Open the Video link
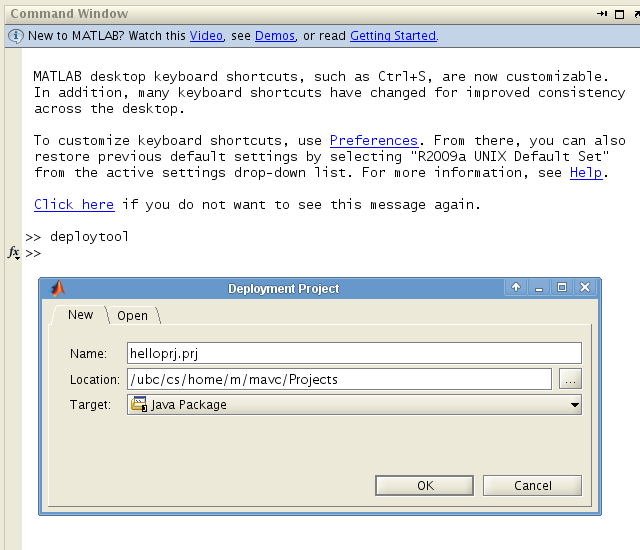The height and width of the screenshot is (550, 640). click(206, 36)
